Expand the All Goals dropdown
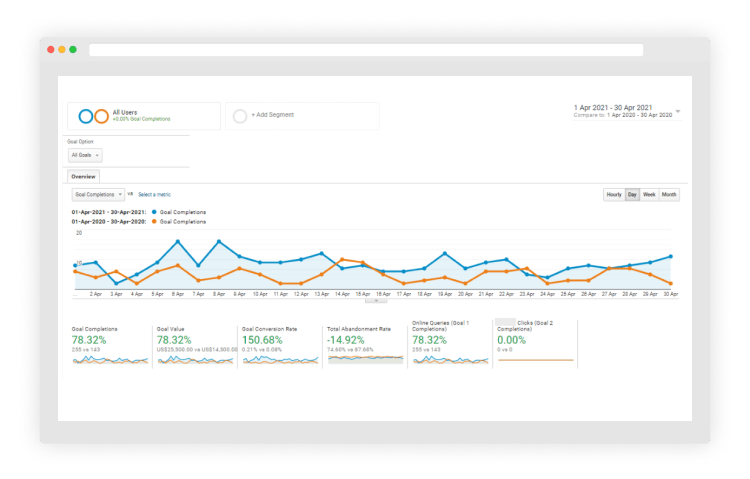This screenshot has height=479, width=750. click(84, 156)
